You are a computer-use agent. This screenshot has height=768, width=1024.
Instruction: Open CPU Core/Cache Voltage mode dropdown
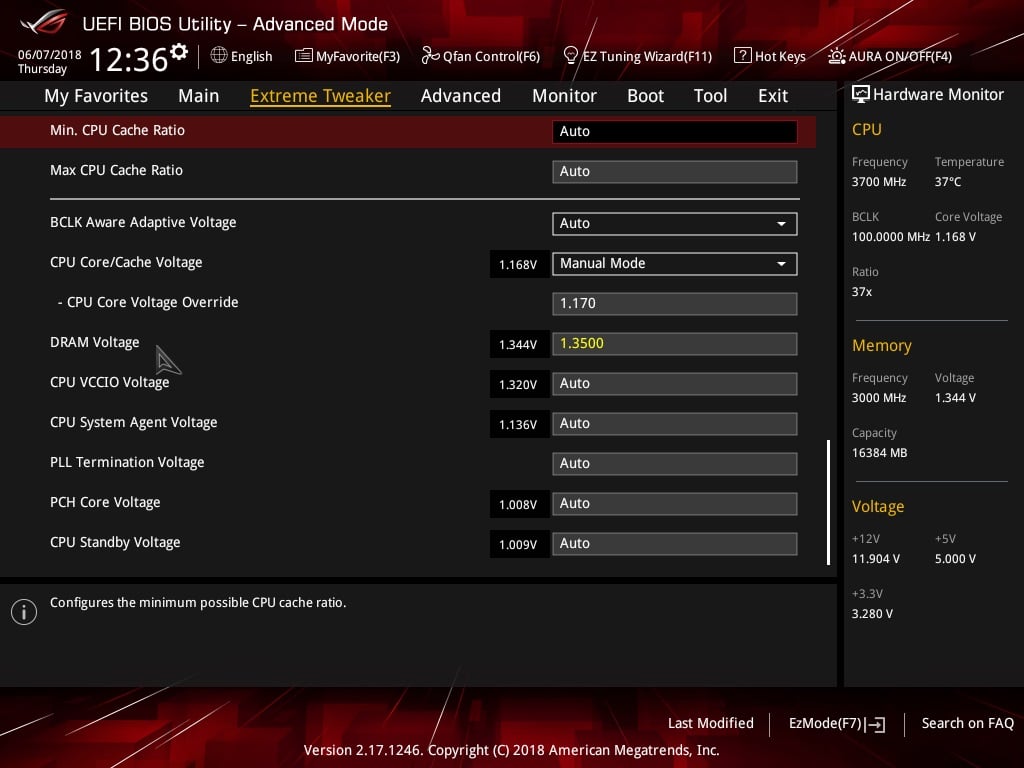pos(675,263)
